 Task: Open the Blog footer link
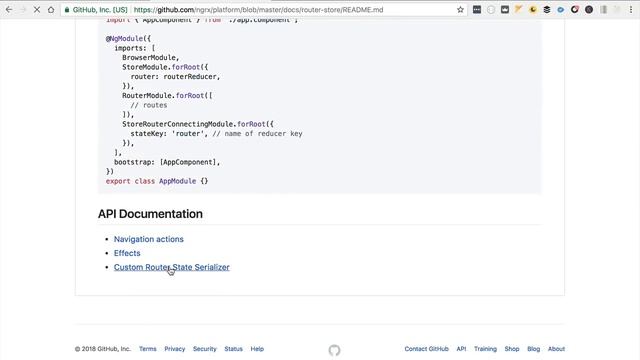(x=533, y=349)
